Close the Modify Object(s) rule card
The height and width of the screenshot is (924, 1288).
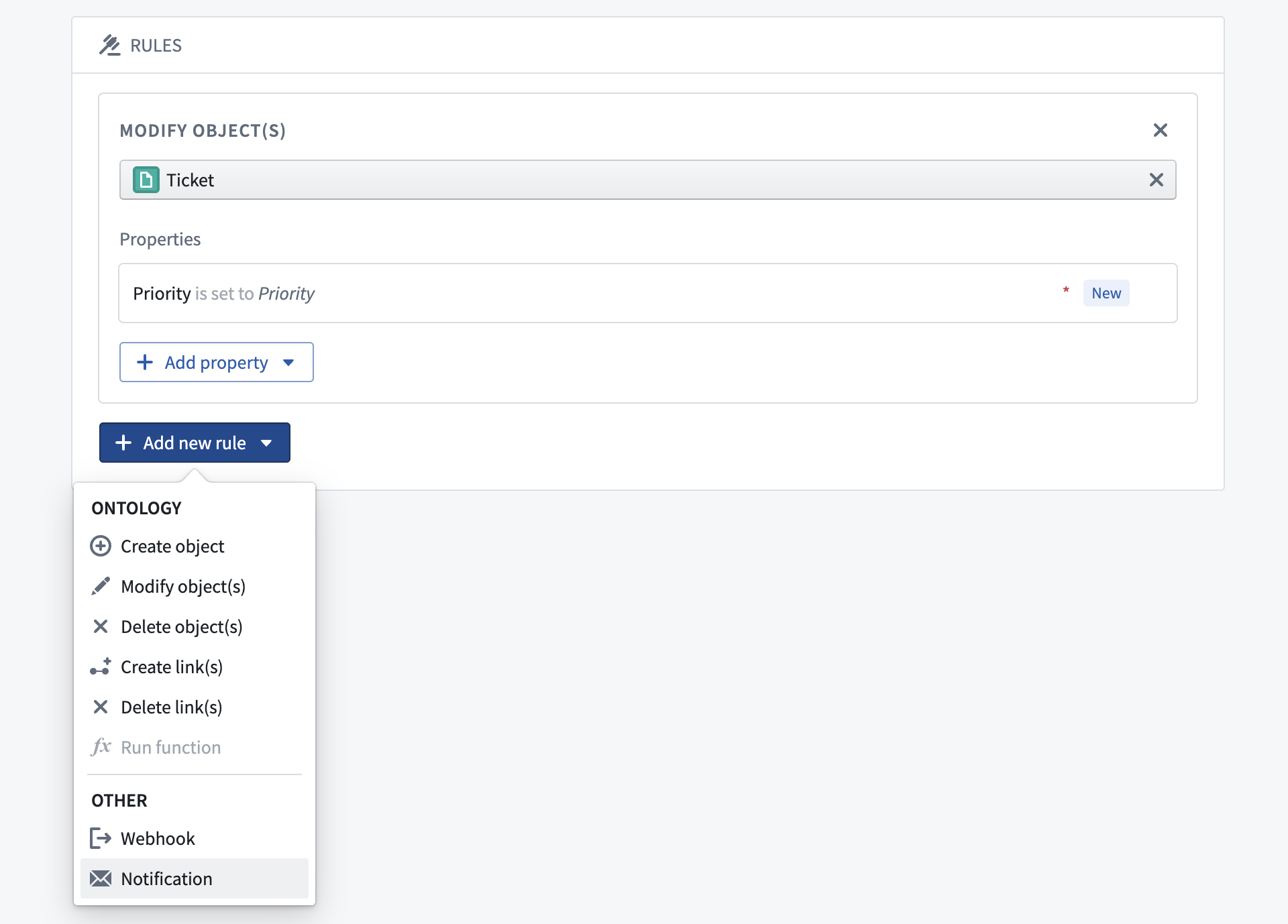[1161, 130]
